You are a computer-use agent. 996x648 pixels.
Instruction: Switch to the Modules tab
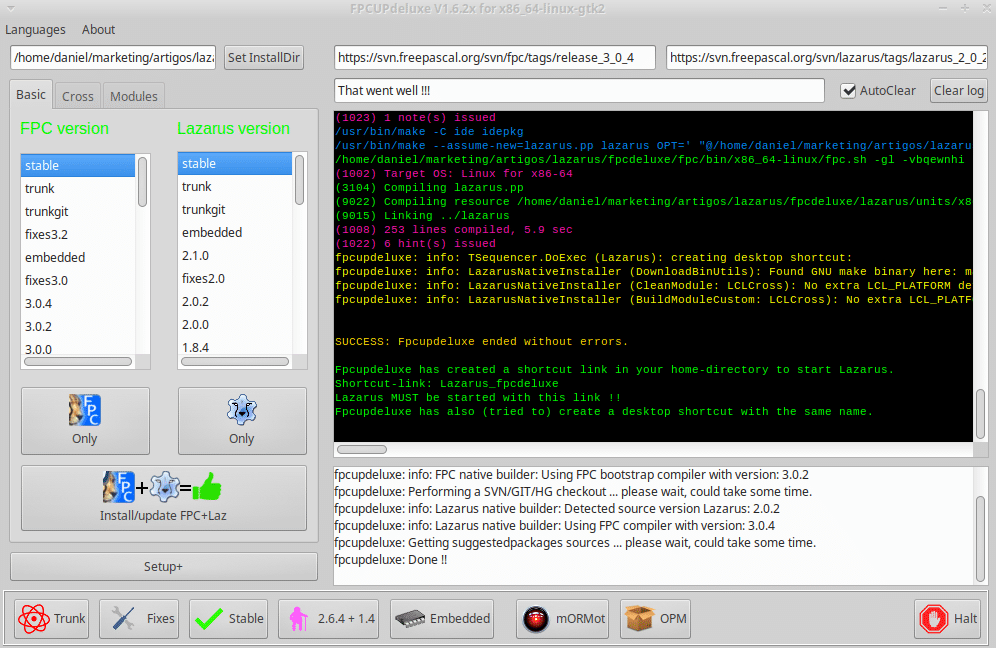pyautogui.click(x=133, y=95)
